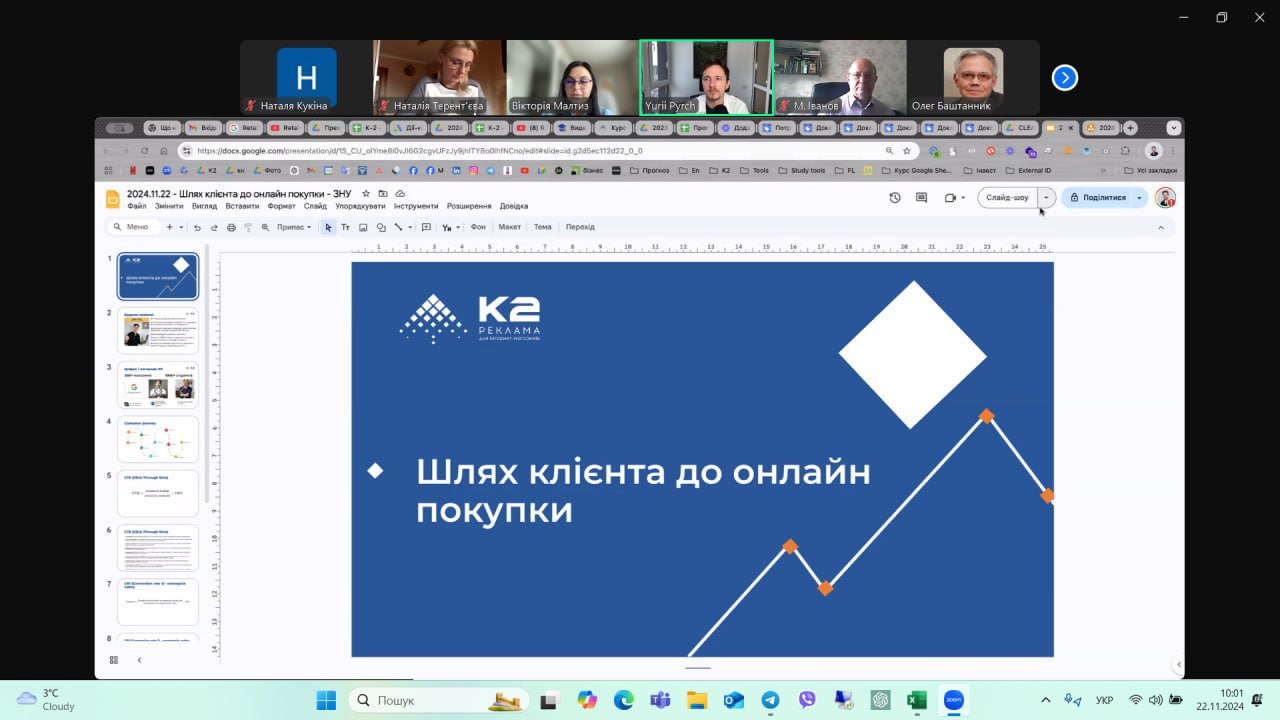
Task: Click the Windows Start button
Action: [326, 700]
